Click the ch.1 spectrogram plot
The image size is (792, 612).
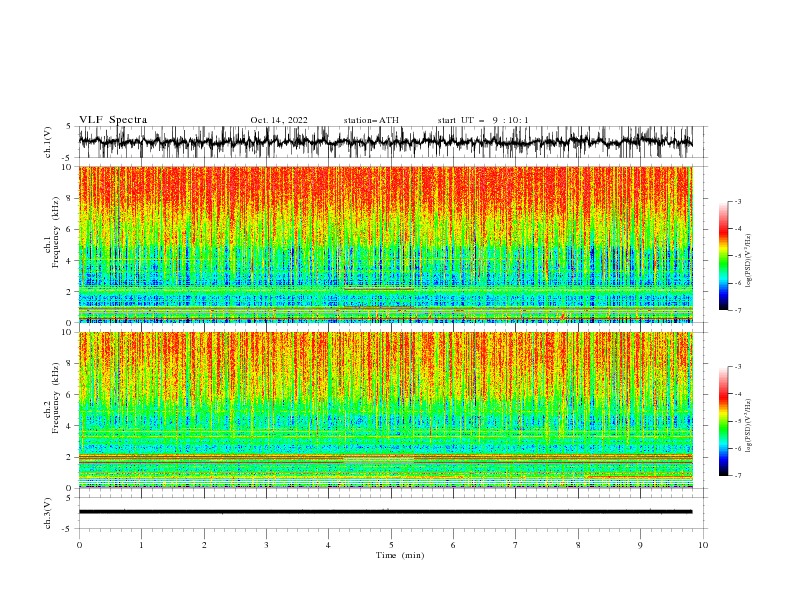(385, 244)
